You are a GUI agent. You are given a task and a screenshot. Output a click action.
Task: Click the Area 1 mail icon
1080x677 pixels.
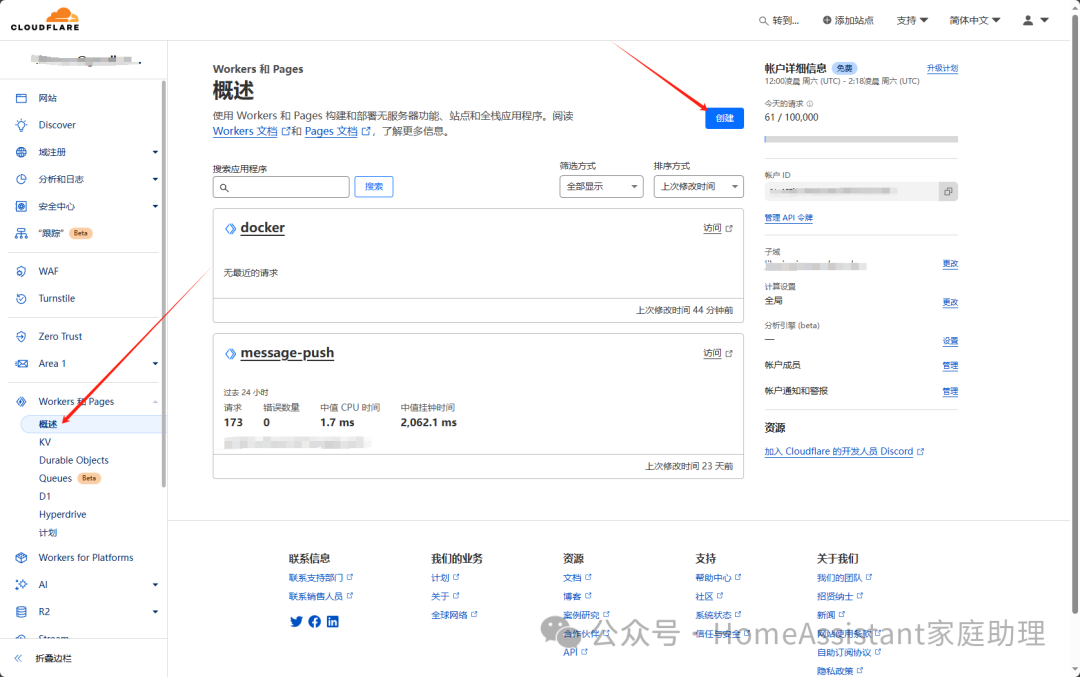click(x=21, y=364)
